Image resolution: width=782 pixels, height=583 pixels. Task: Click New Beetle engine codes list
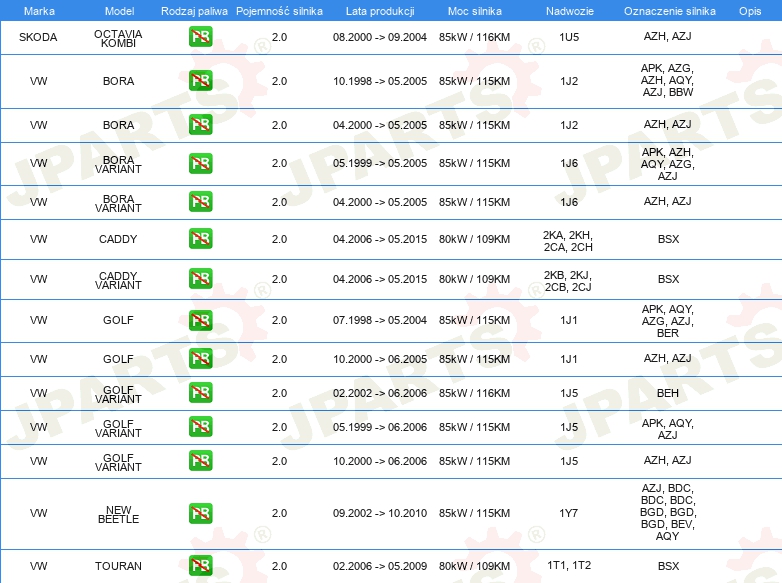pos(668,512)
